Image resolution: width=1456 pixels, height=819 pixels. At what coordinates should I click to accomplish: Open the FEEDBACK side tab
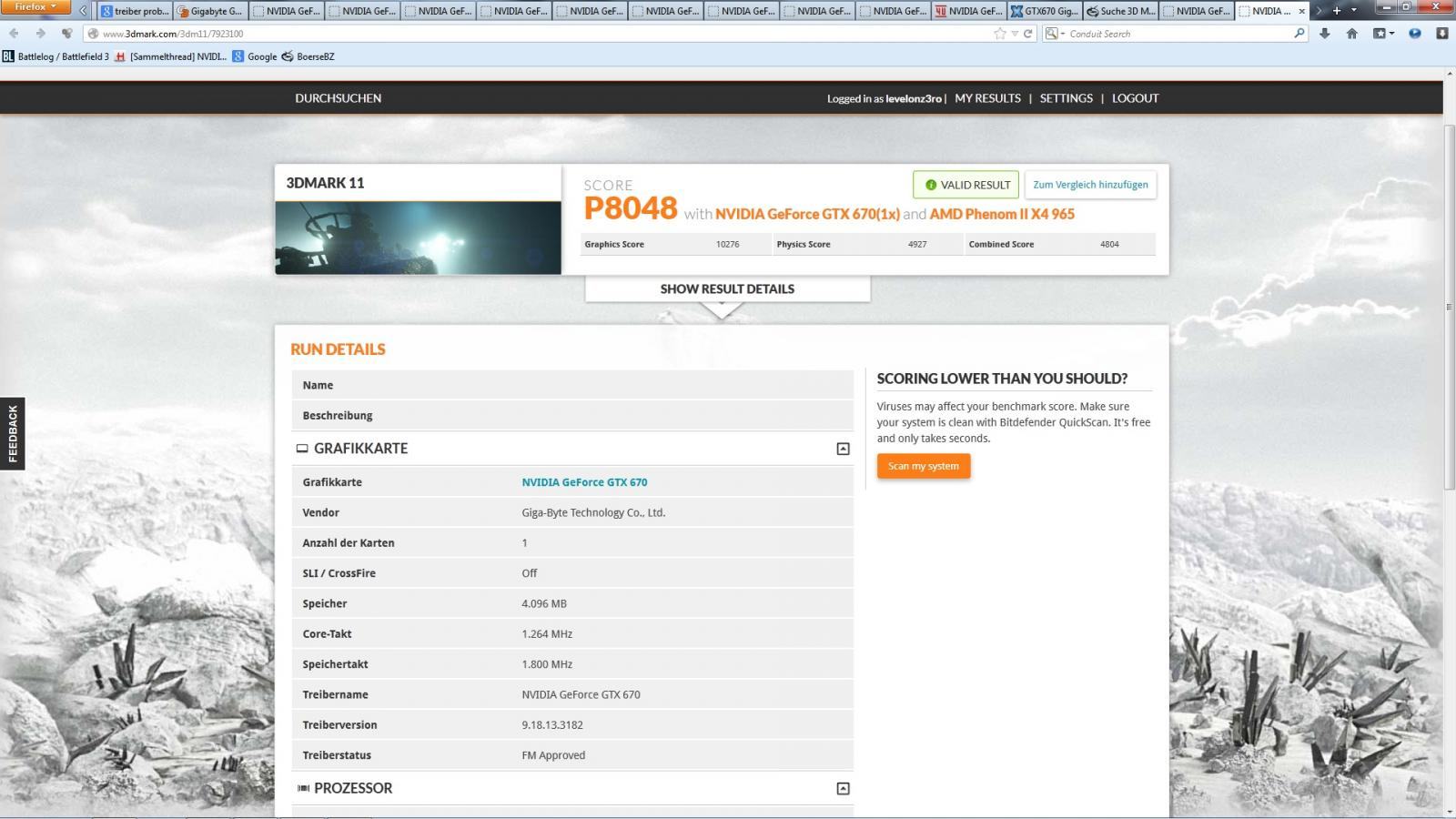(x=13, y=434)
